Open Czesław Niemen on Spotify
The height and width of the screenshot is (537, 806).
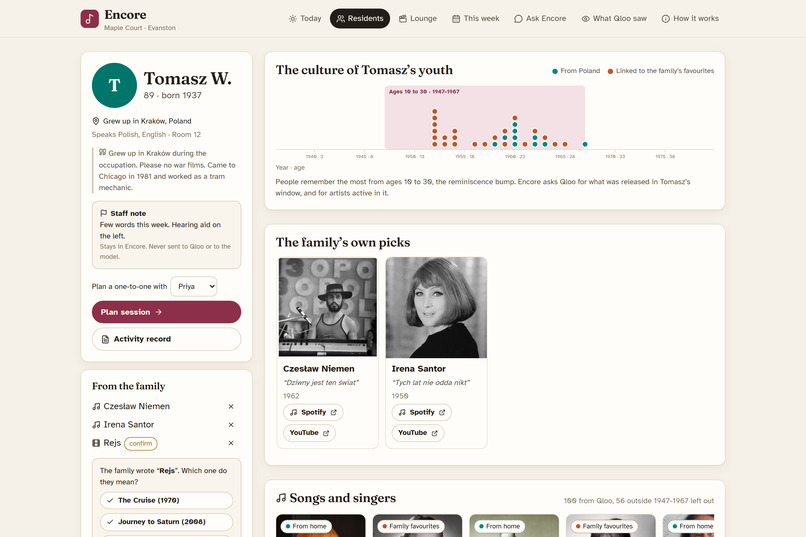pos(313,412)
